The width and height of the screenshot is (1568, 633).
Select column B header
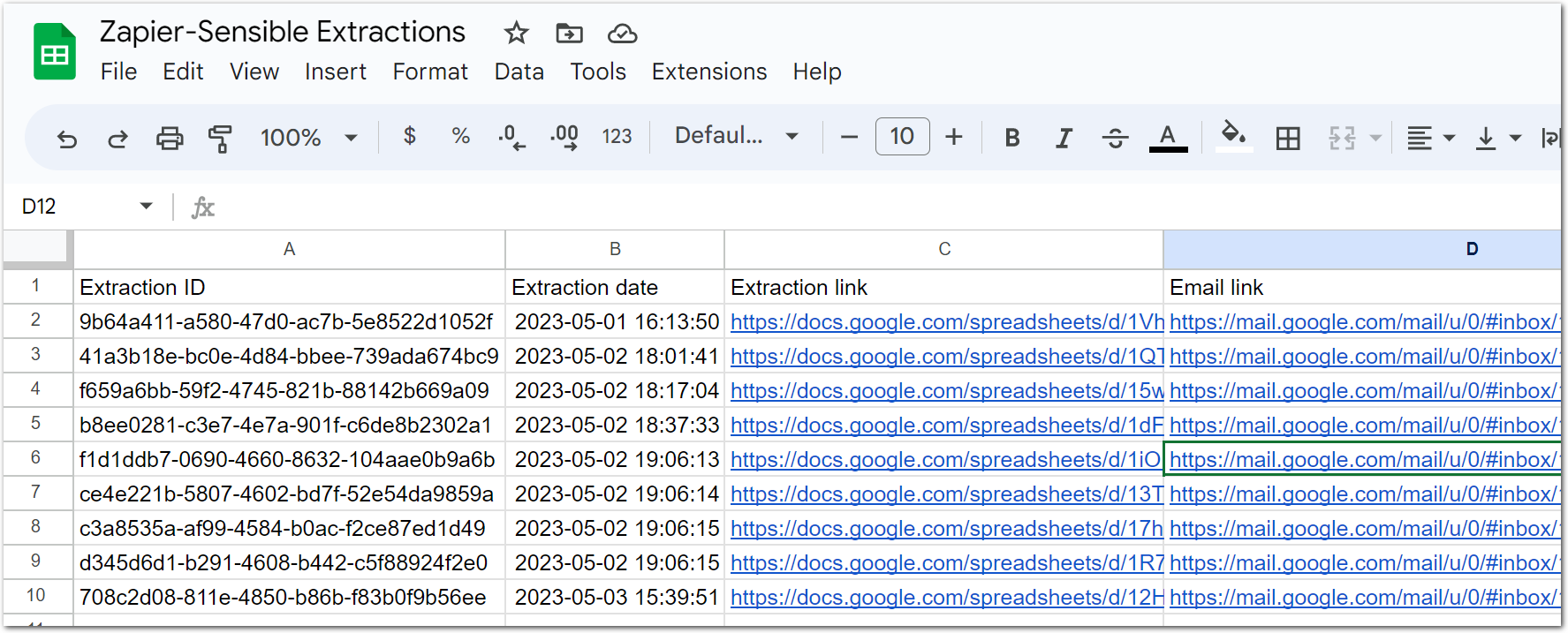point(615,249)
